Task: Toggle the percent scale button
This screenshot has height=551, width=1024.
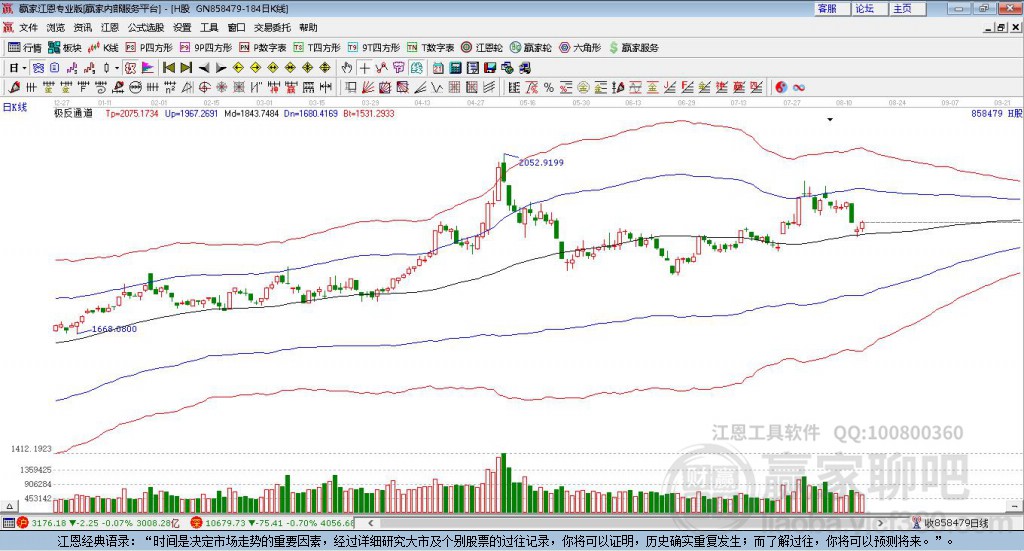Action: 549,87
